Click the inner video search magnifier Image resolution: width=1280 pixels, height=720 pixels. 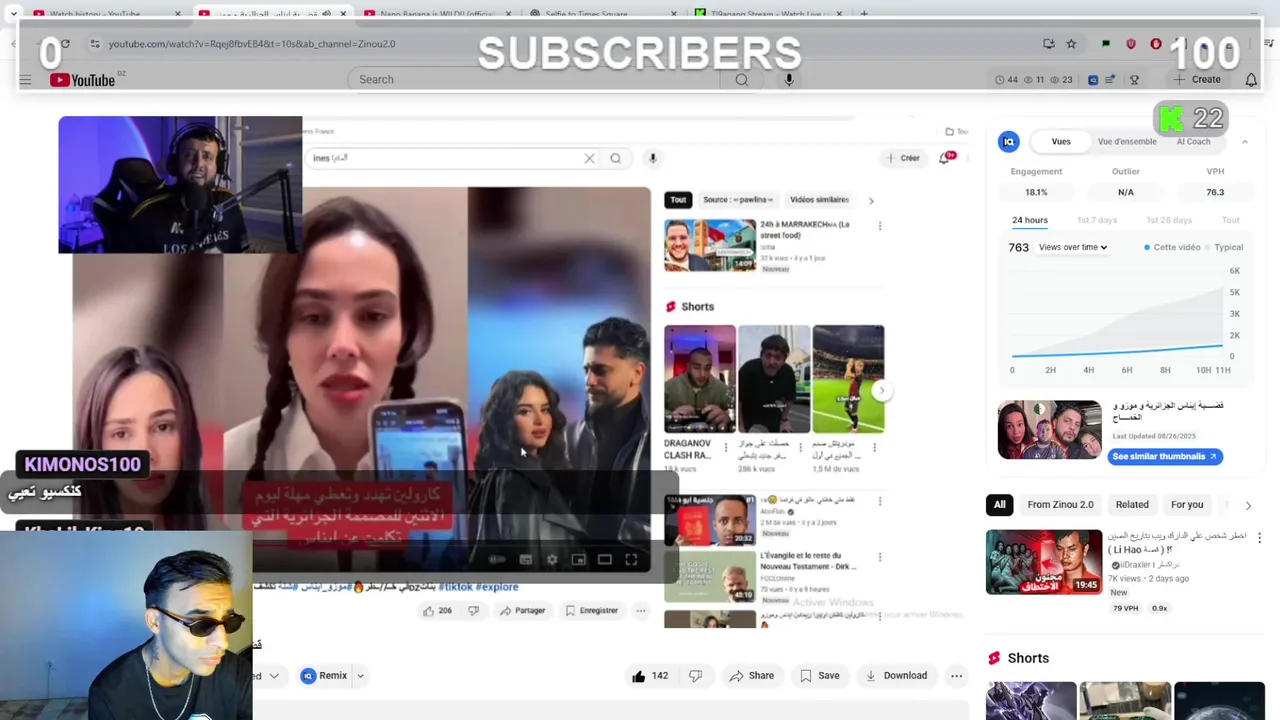[615, 158]
